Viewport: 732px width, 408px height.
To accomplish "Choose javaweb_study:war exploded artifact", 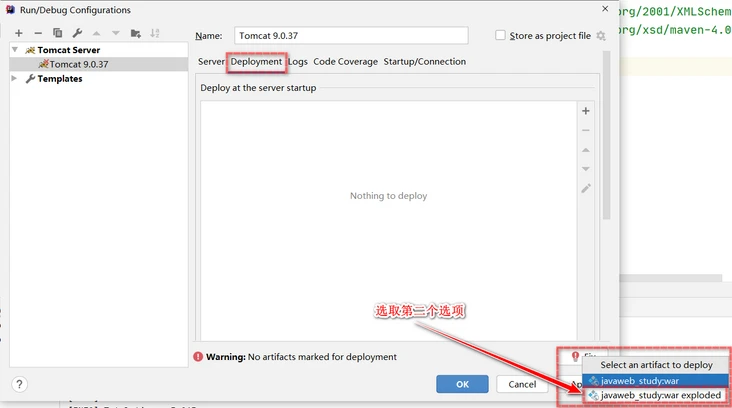I will [655, 395].
